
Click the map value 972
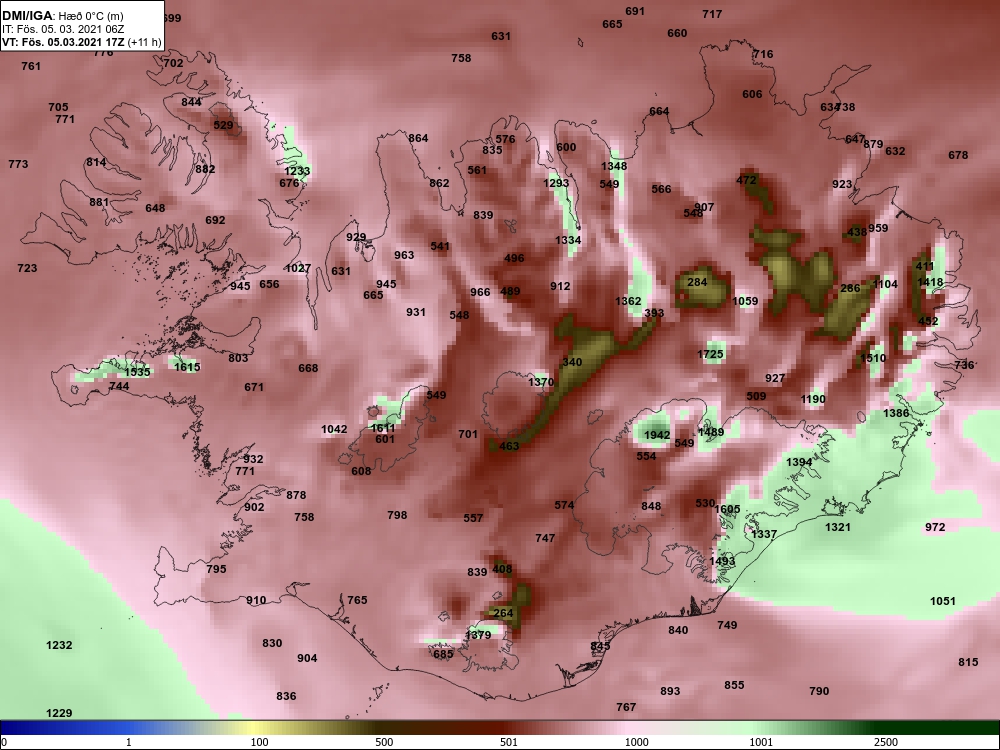(x=935, y=527)
